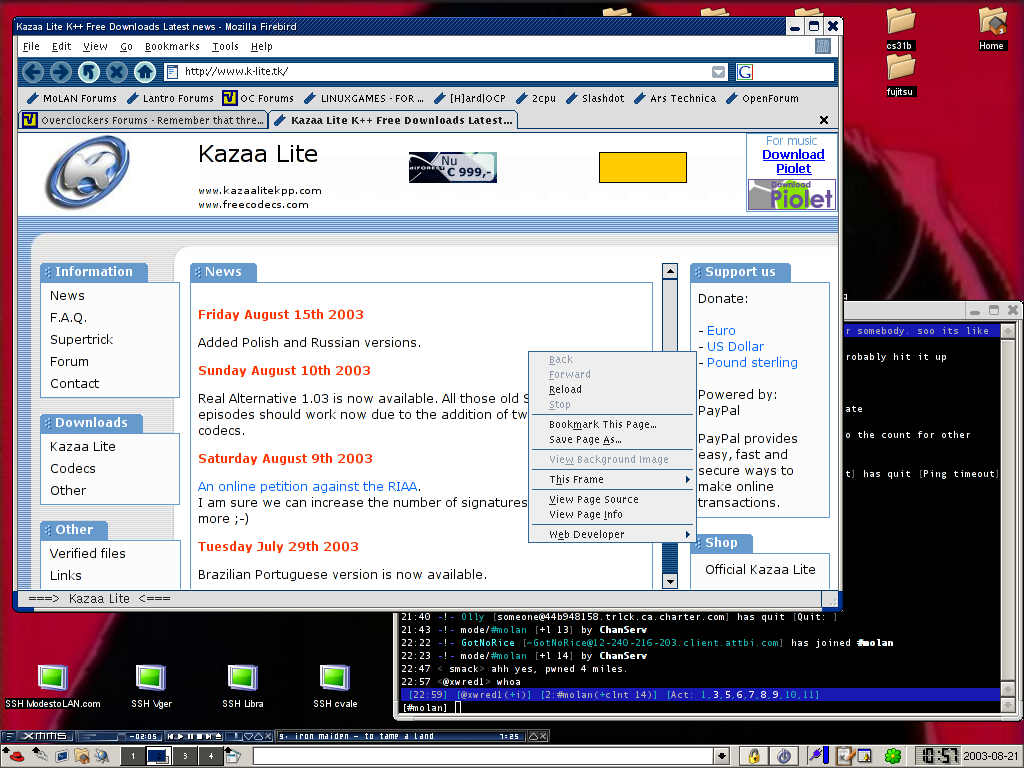The width and height of the screenshot is (1024, 768).
Task: Click the yellow banner rectangle
Action: click(x=643, y=167)
